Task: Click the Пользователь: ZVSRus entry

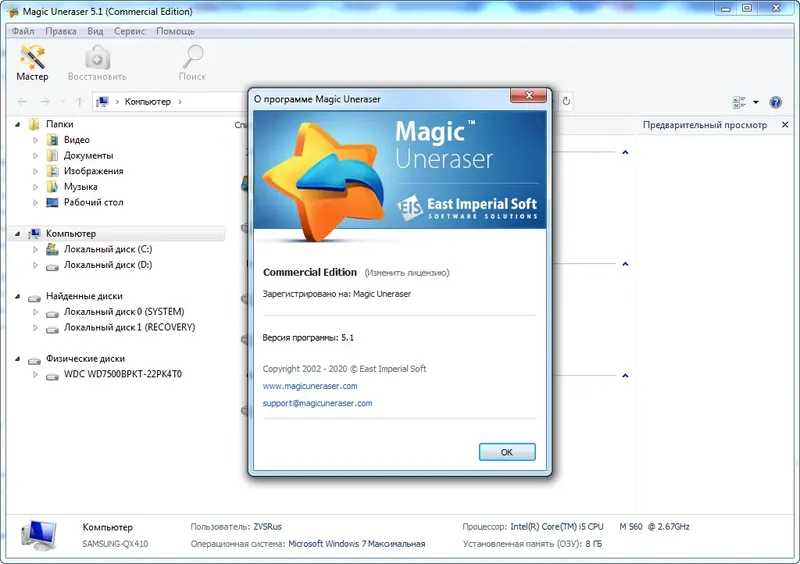Action: pos(236,526)
